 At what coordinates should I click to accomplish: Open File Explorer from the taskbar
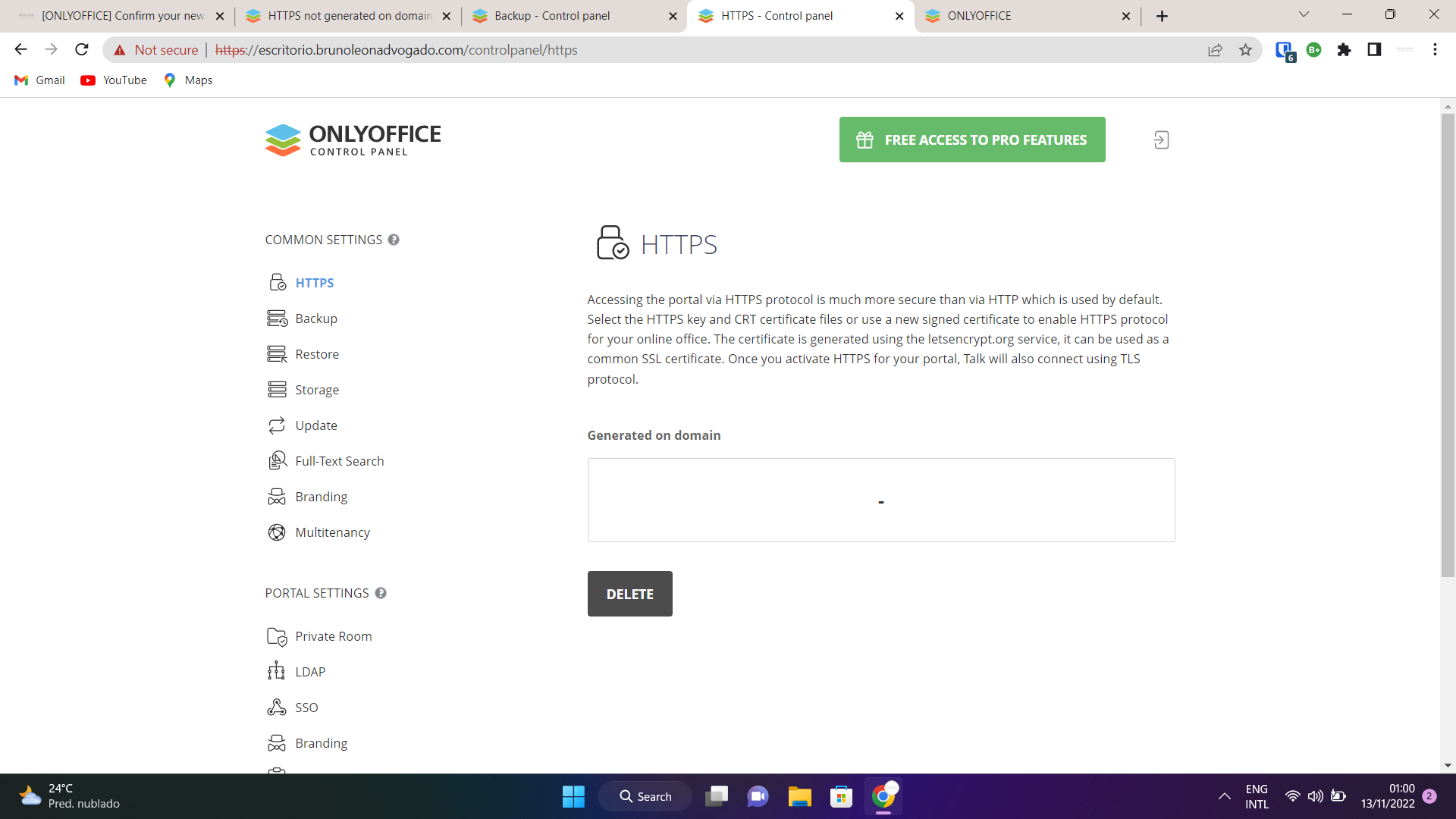click(x=799, y=796)
